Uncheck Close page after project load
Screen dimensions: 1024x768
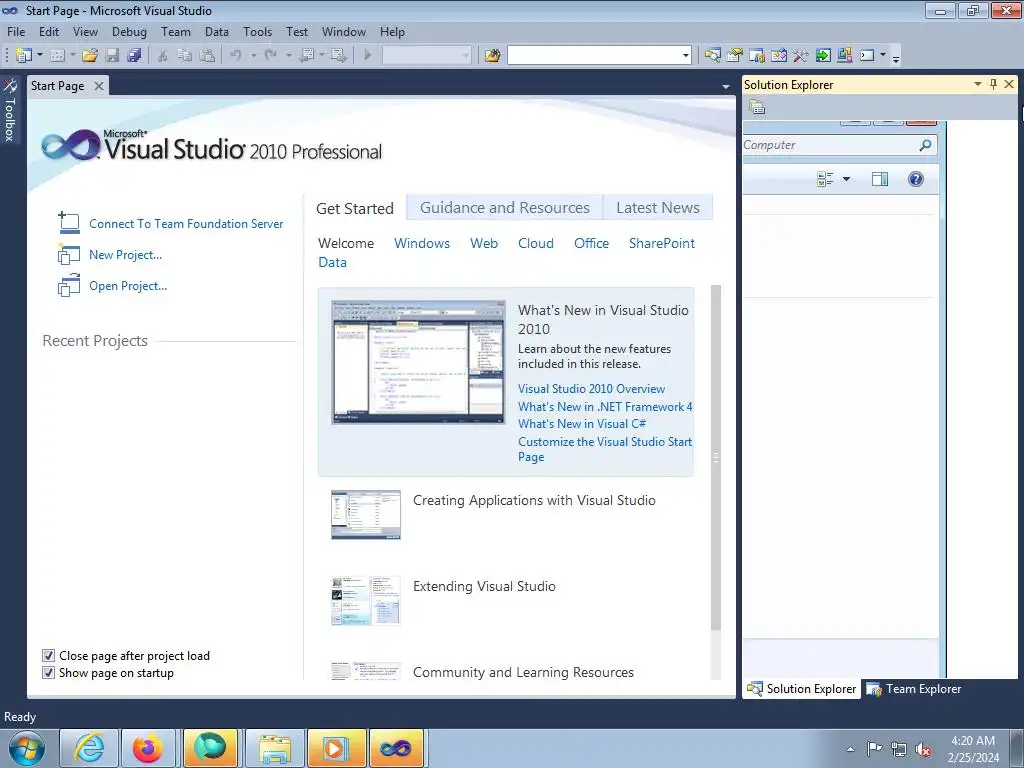[48, 656]
